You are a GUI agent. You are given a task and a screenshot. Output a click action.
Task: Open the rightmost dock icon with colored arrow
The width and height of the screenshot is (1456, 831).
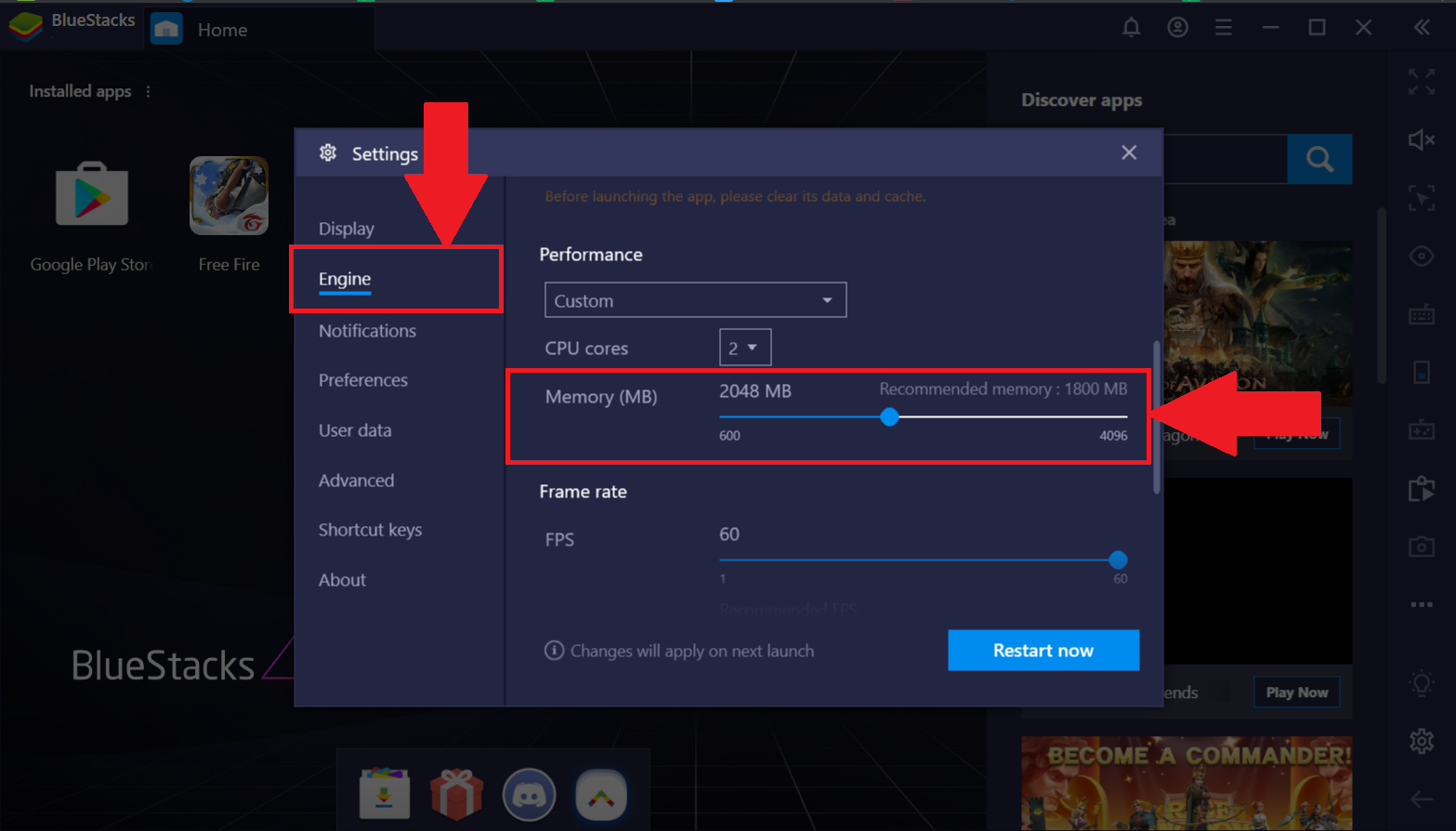601,795
